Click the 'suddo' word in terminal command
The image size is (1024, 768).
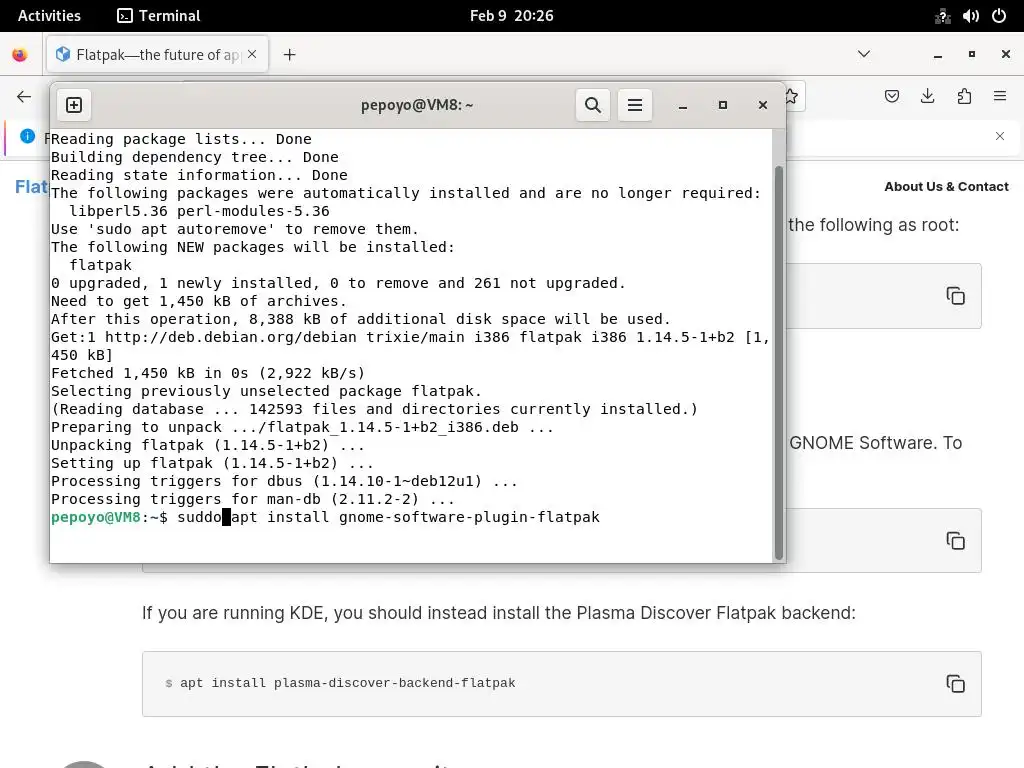point(199,517)
